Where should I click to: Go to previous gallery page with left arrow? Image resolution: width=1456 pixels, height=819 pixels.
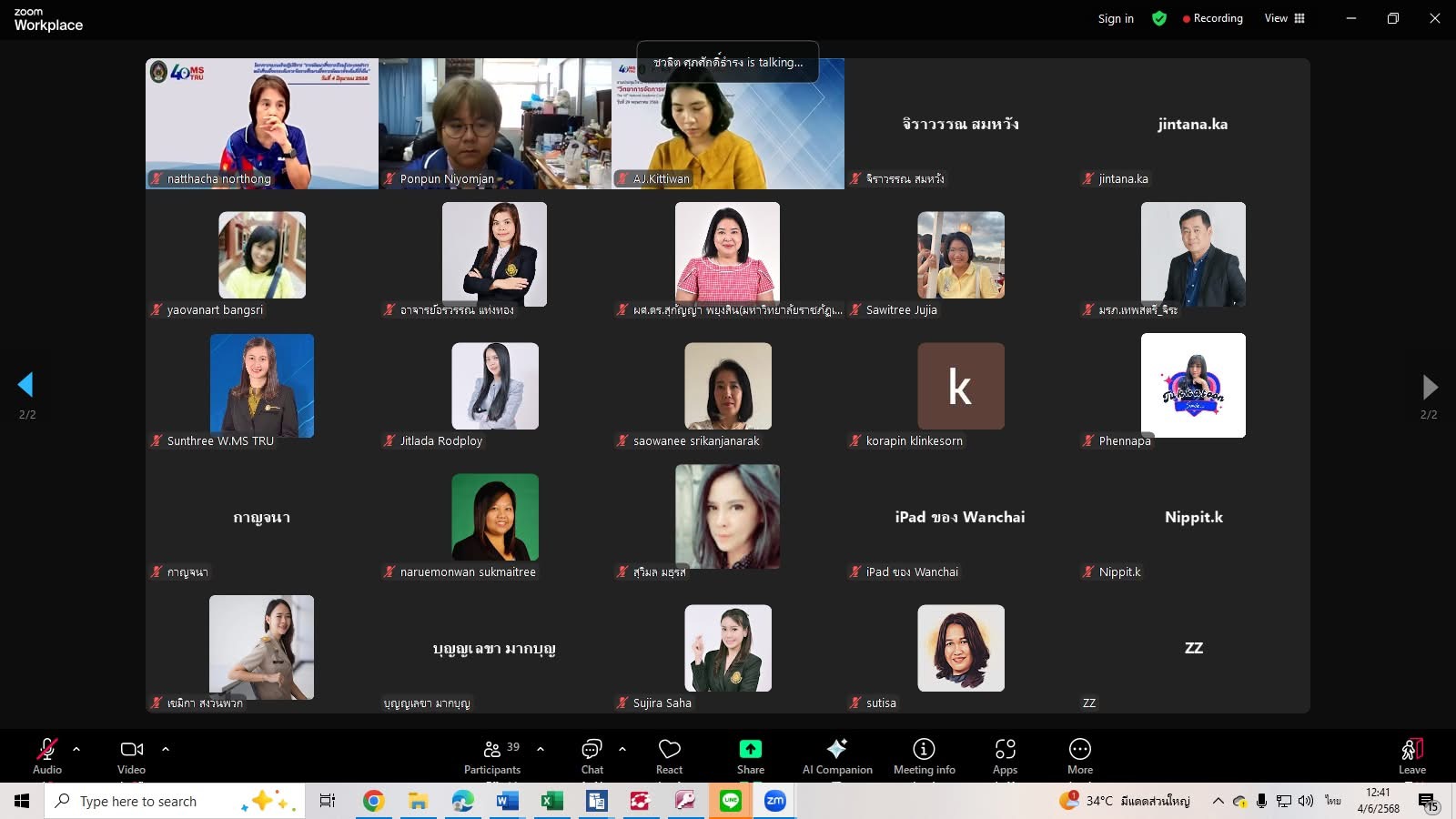25,385
